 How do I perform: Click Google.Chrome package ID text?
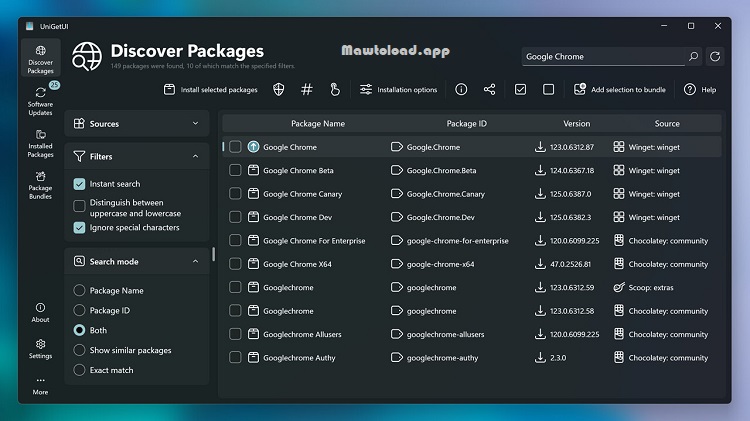(433, 147)
